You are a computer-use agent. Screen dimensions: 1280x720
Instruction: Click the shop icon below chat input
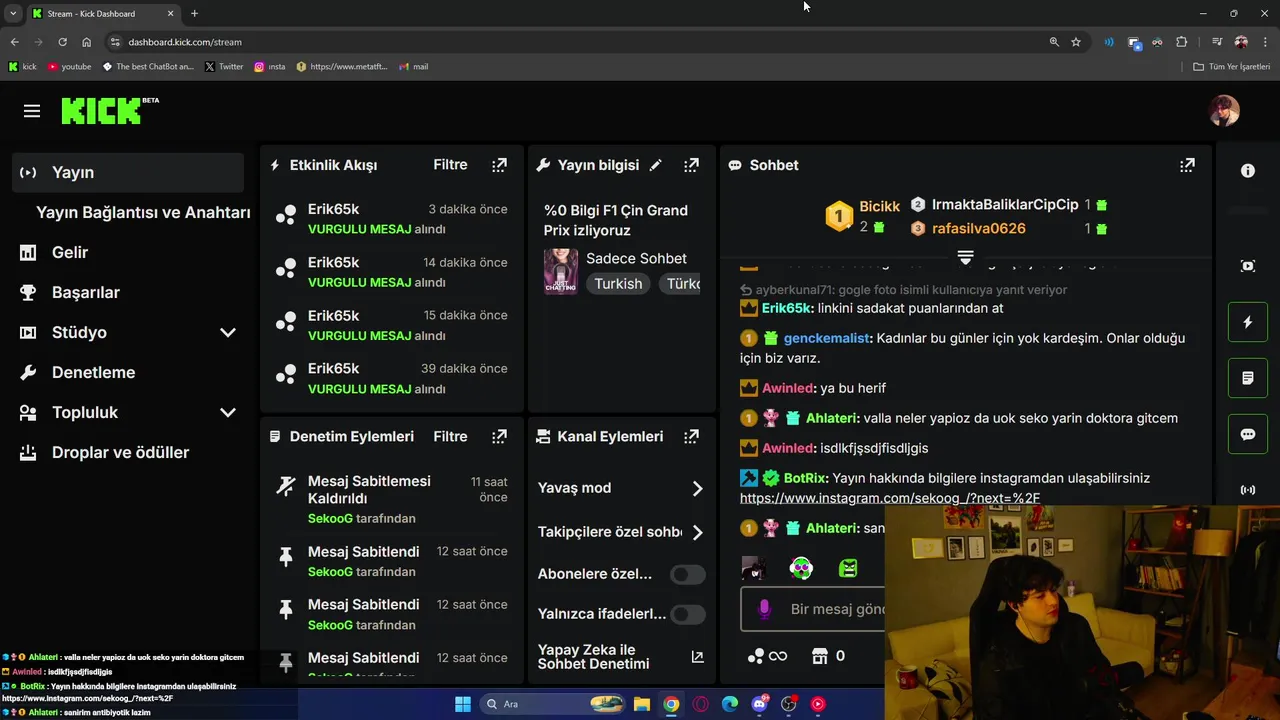(820, 656)
